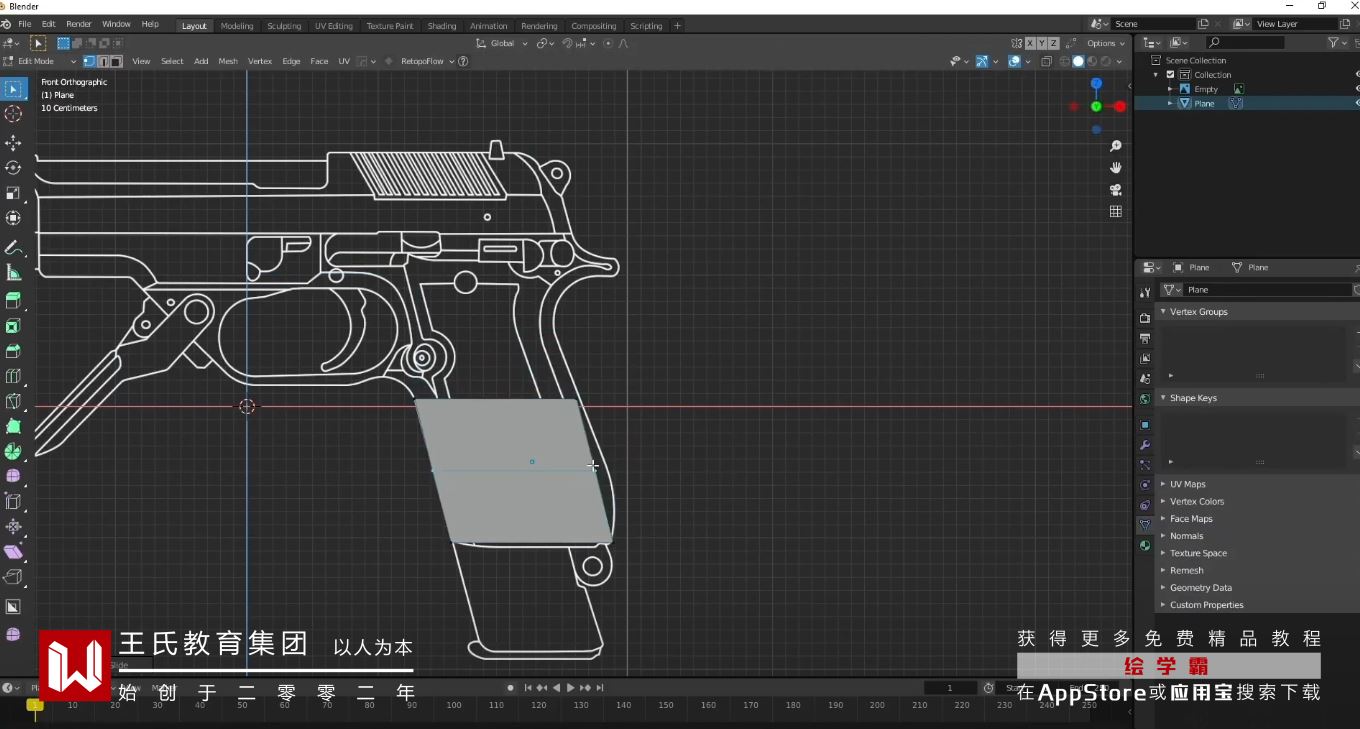Click the pan hand icon in viewport

click(1116, 168)
